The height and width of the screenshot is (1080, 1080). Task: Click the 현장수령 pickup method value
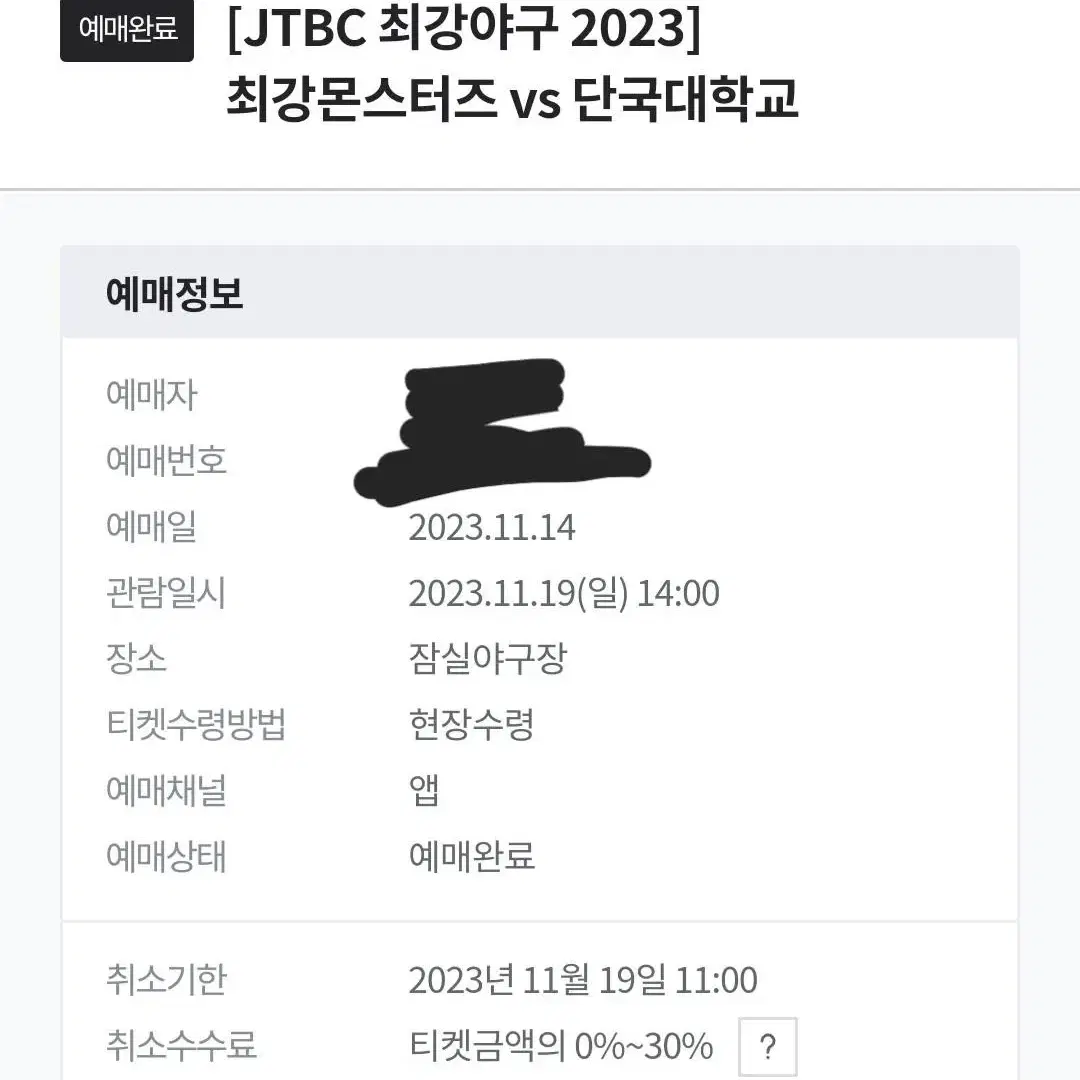(472, 724)
